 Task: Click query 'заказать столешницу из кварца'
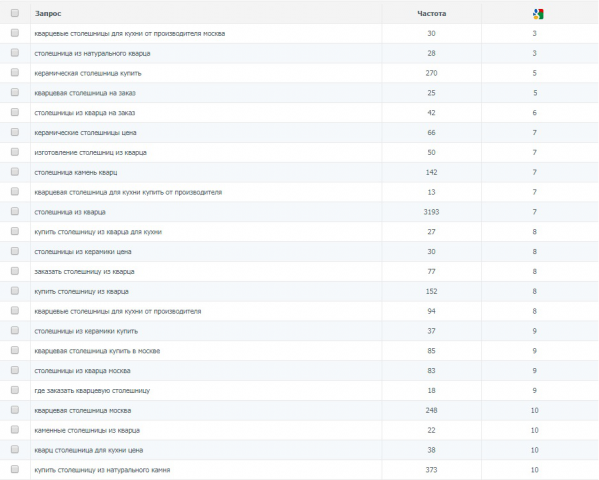[84, 272]
